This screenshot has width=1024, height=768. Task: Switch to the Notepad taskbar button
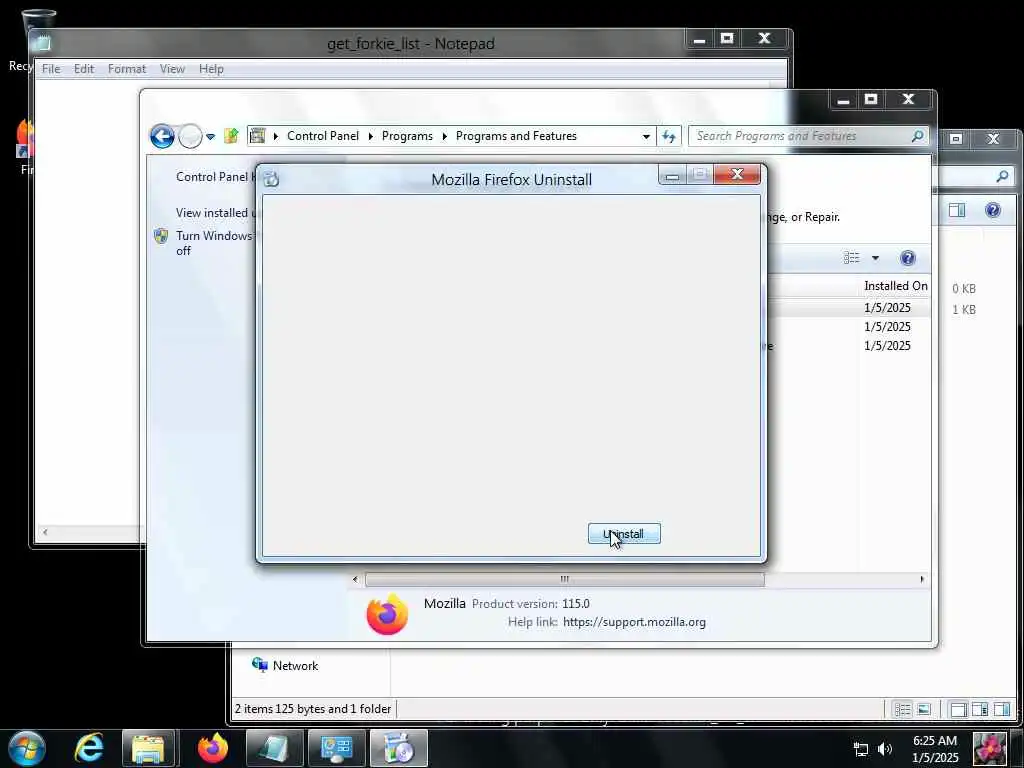(274, 748)
